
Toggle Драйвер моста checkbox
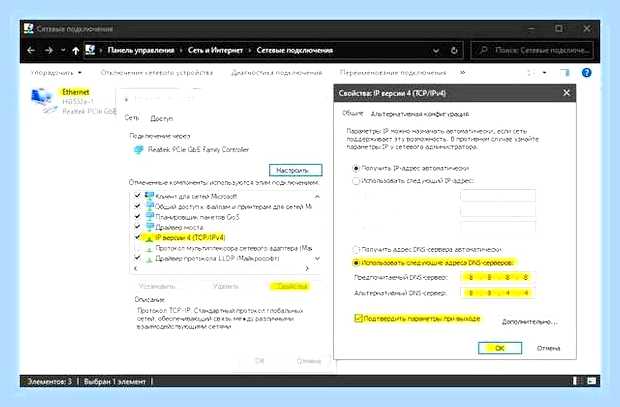(137, 227)
